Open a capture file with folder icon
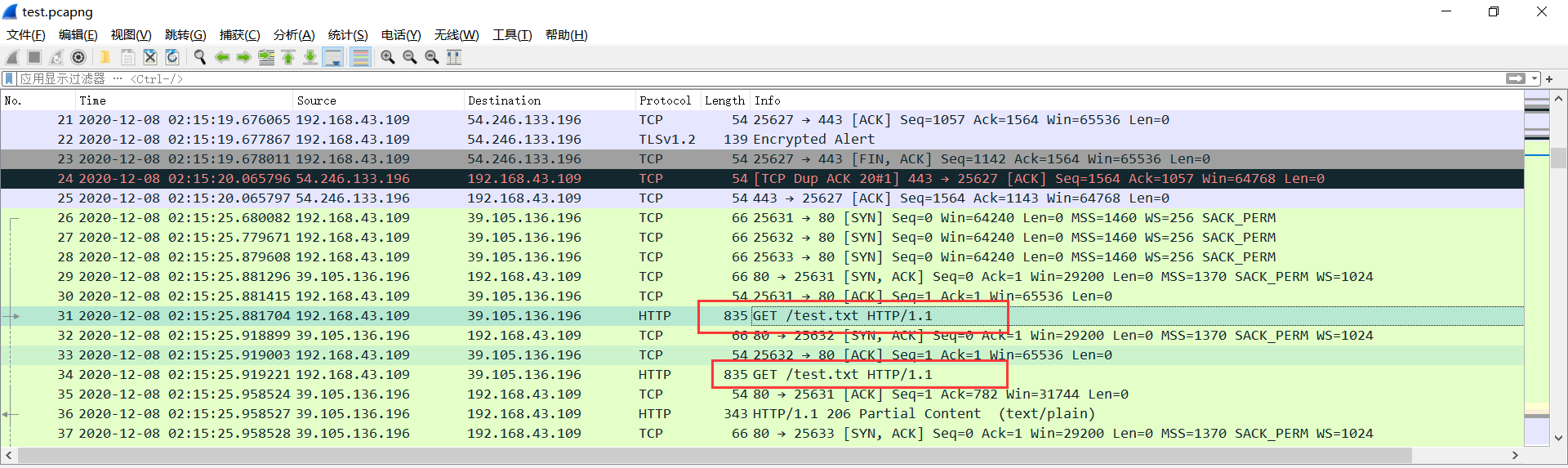The image size is (1568, 468). click(105, 57)
